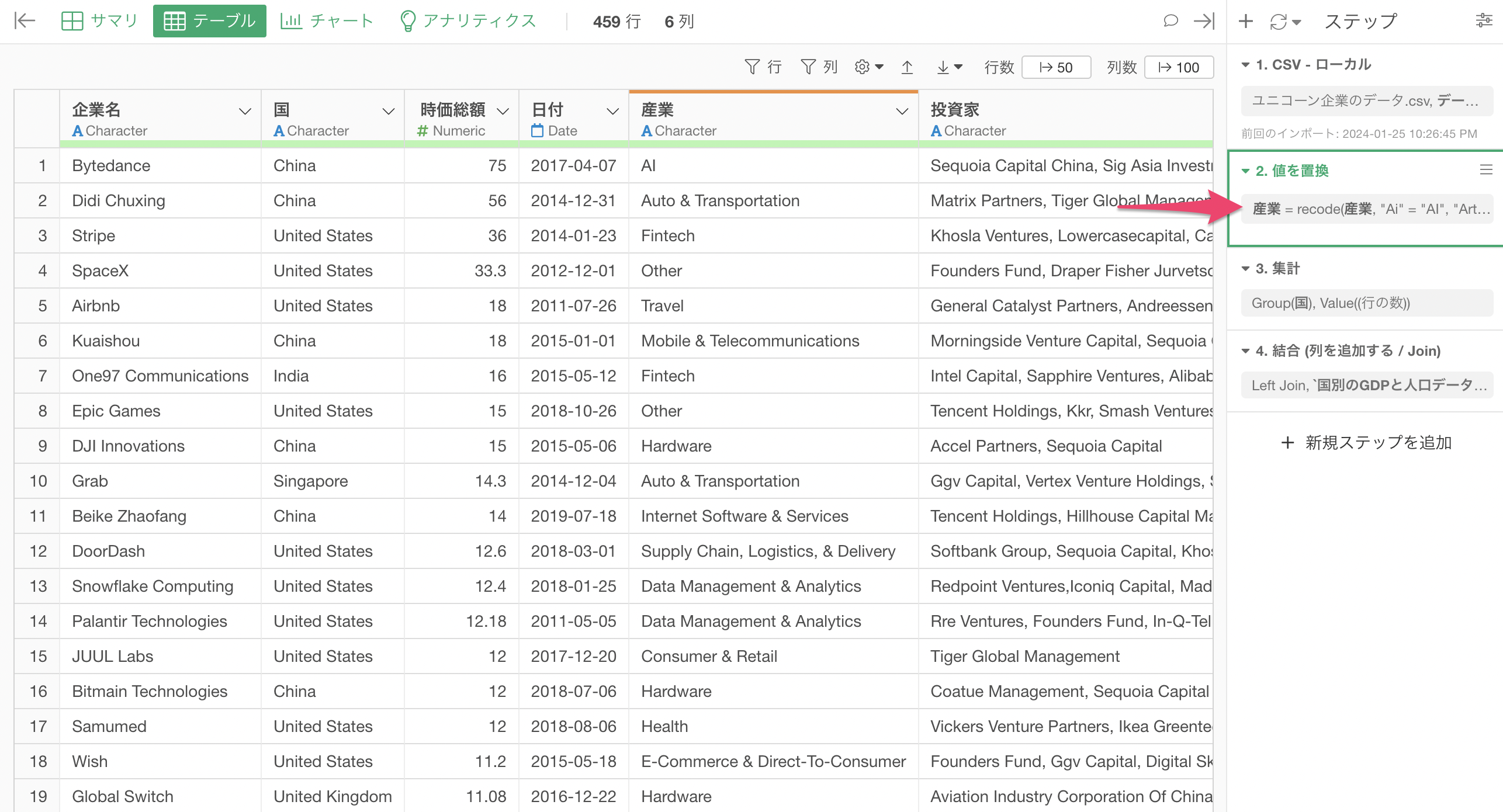Collapse step 2 値を置換
Screen dimensions: 1503x812
tap(1245, 171)
